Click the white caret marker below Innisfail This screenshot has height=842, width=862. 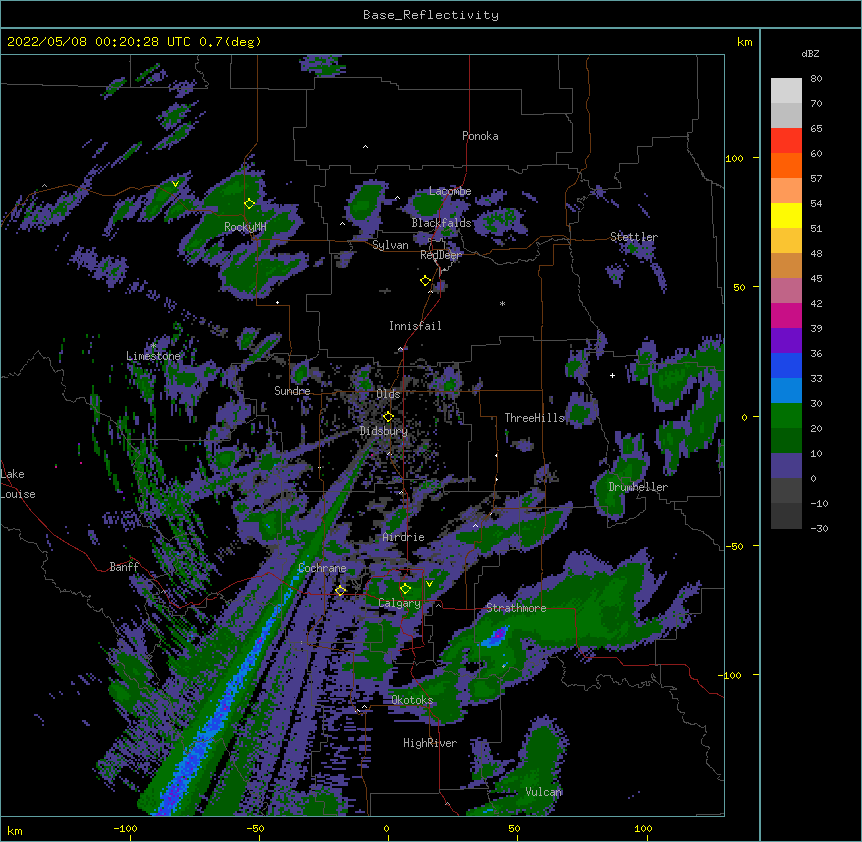(x=400, y=348)
